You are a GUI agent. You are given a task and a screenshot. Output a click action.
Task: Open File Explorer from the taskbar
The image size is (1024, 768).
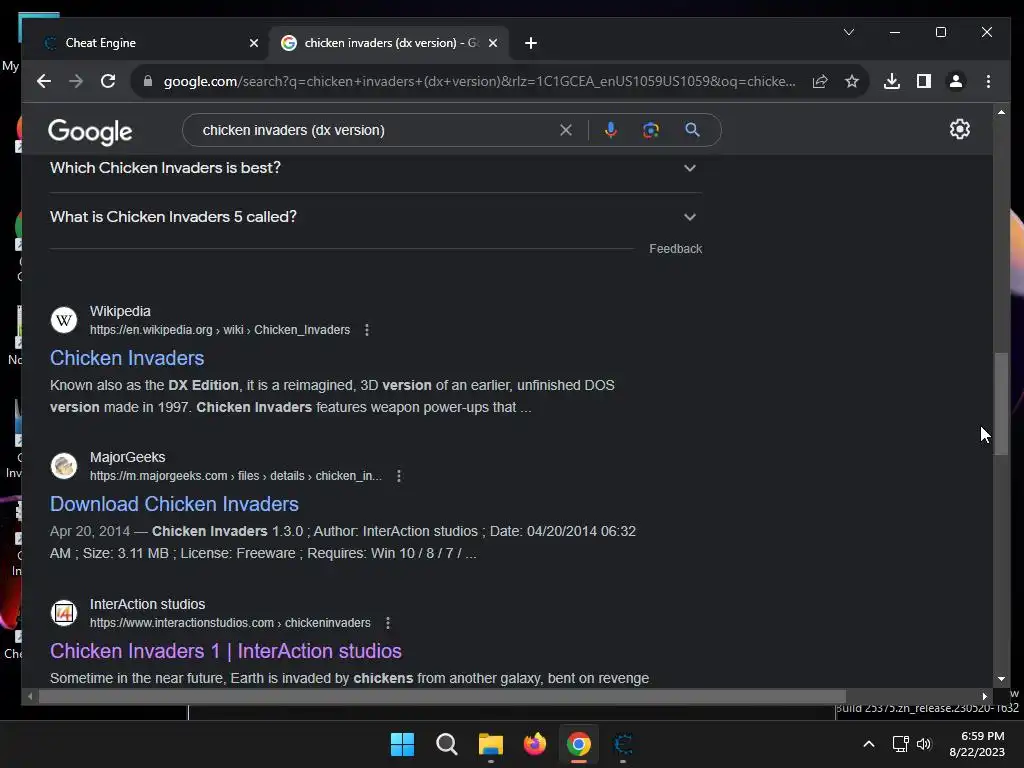click(x=490, y=744)
